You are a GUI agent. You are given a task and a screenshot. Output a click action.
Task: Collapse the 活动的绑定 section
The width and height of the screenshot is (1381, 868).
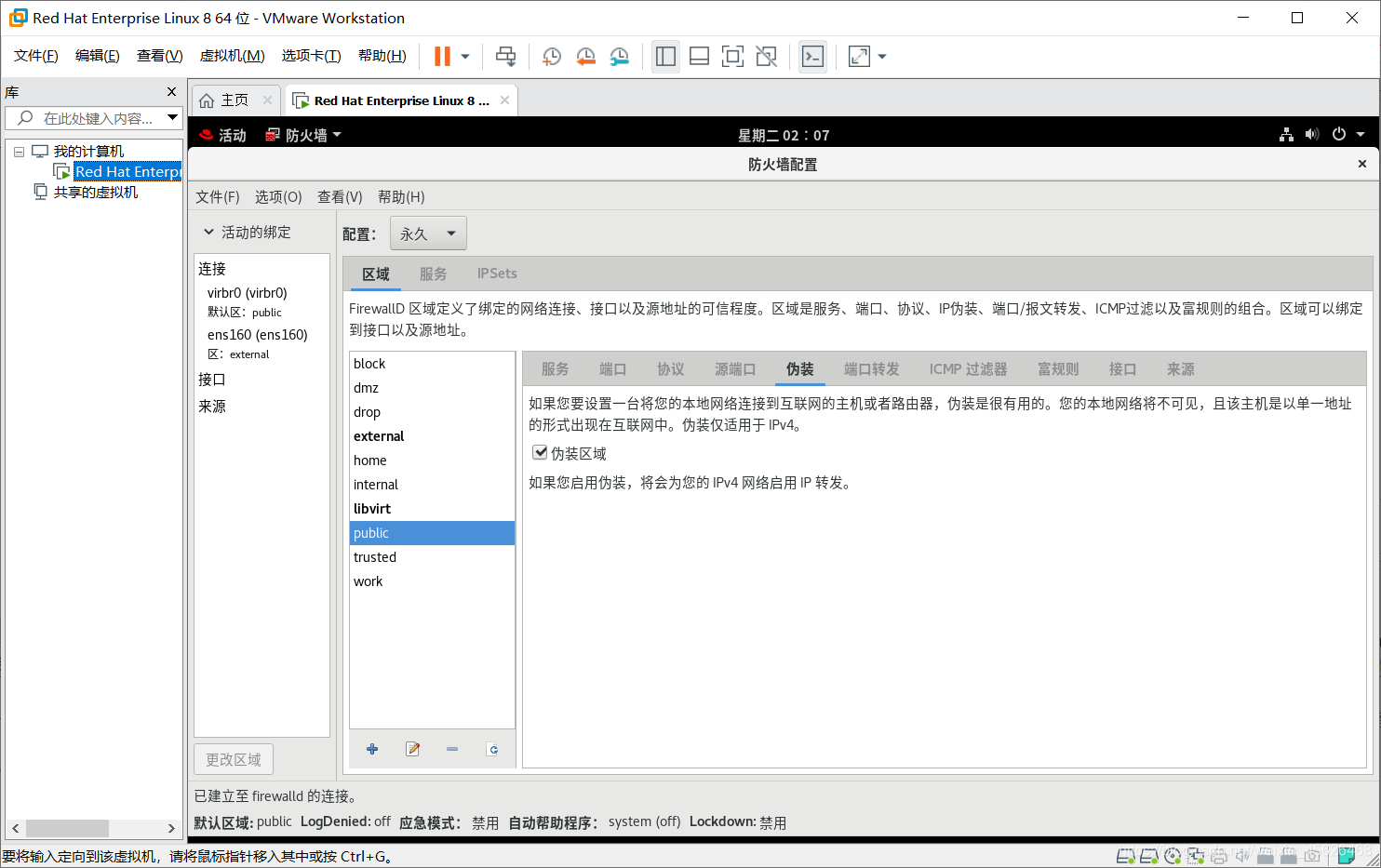(x=209, y=232)
